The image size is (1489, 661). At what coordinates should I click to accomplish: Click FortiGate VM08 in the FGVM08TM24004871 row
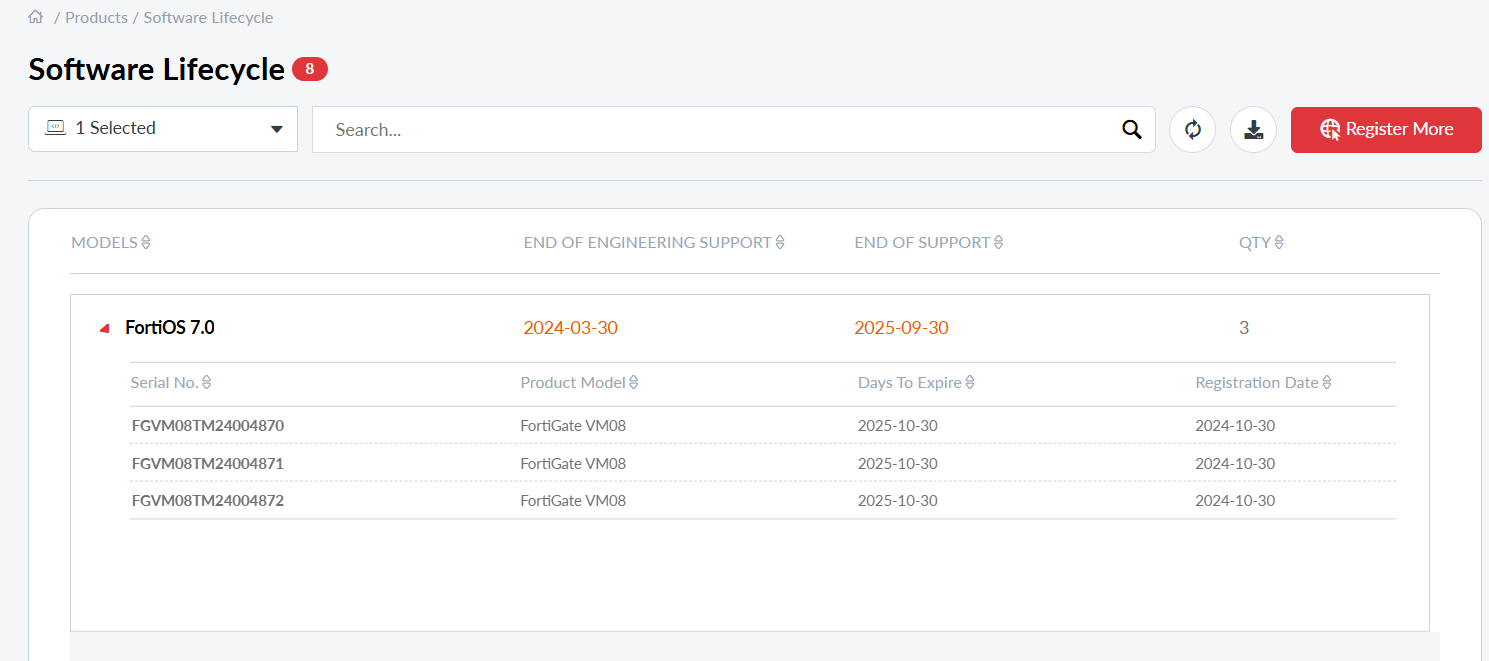(573, 463)
